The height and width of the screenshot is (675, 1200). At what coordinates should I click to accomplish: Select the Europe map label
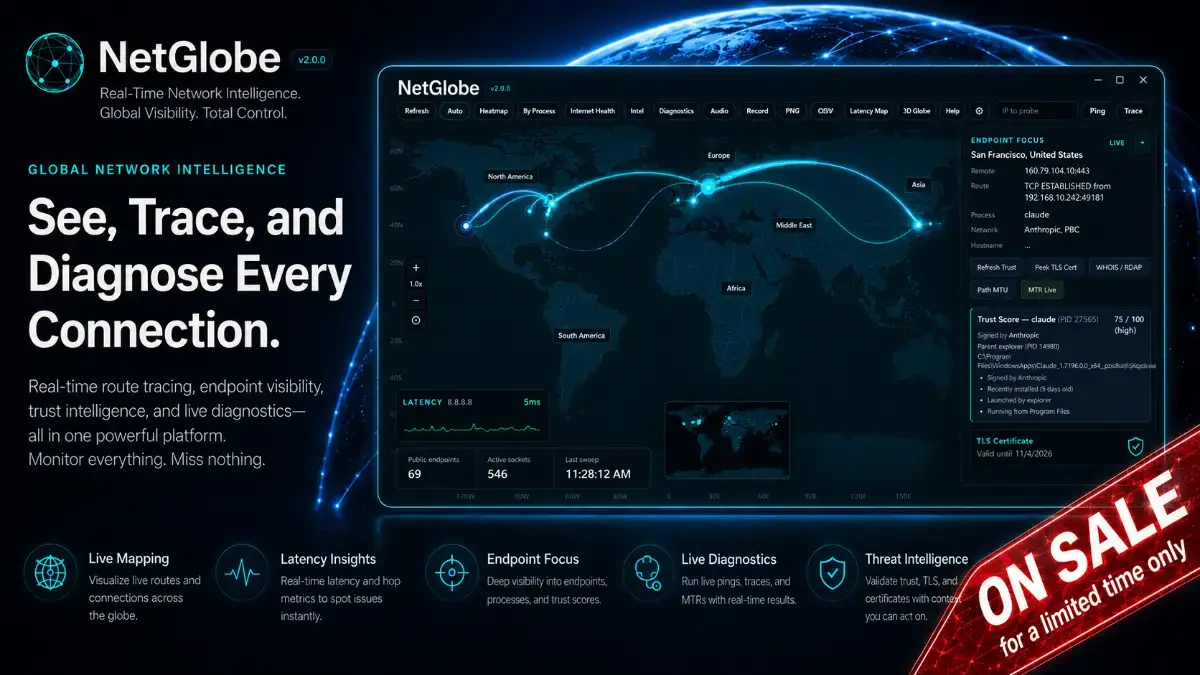point(719,155)
